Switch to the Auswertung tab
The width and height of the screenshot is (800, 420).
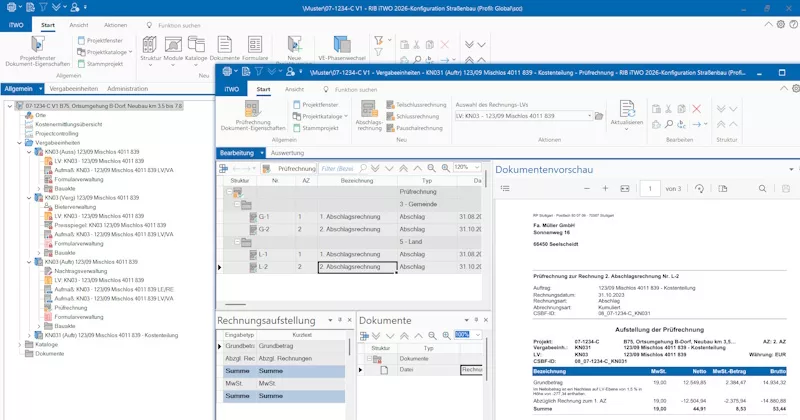point(287,153)
